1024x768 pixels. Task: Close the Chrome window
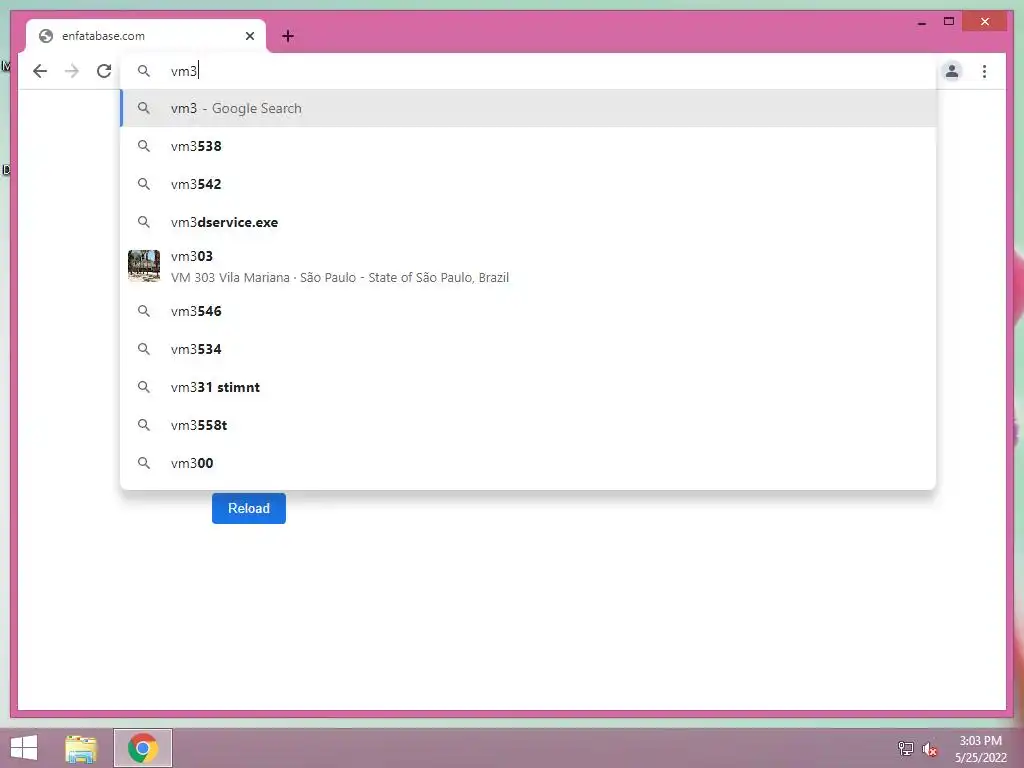point(985,22)
